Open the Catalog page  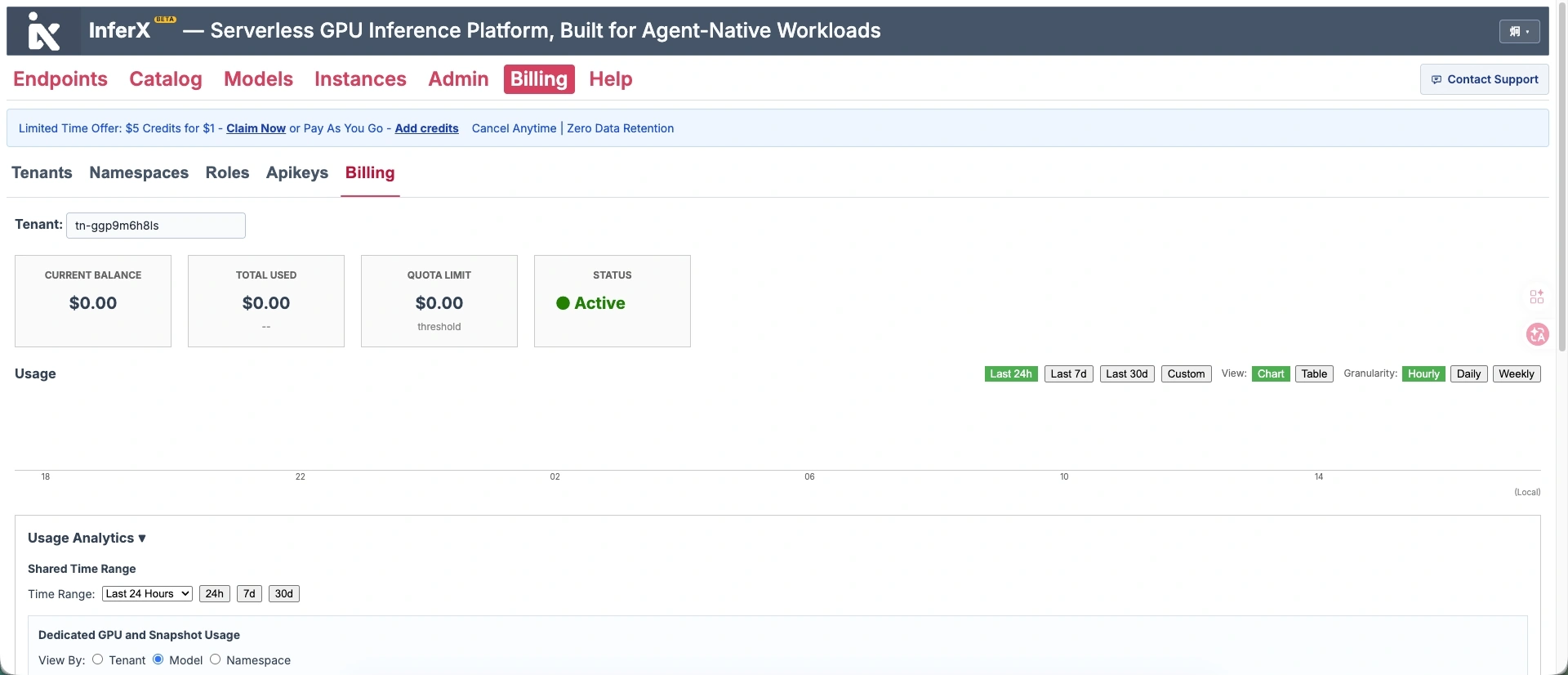(166, 79)
